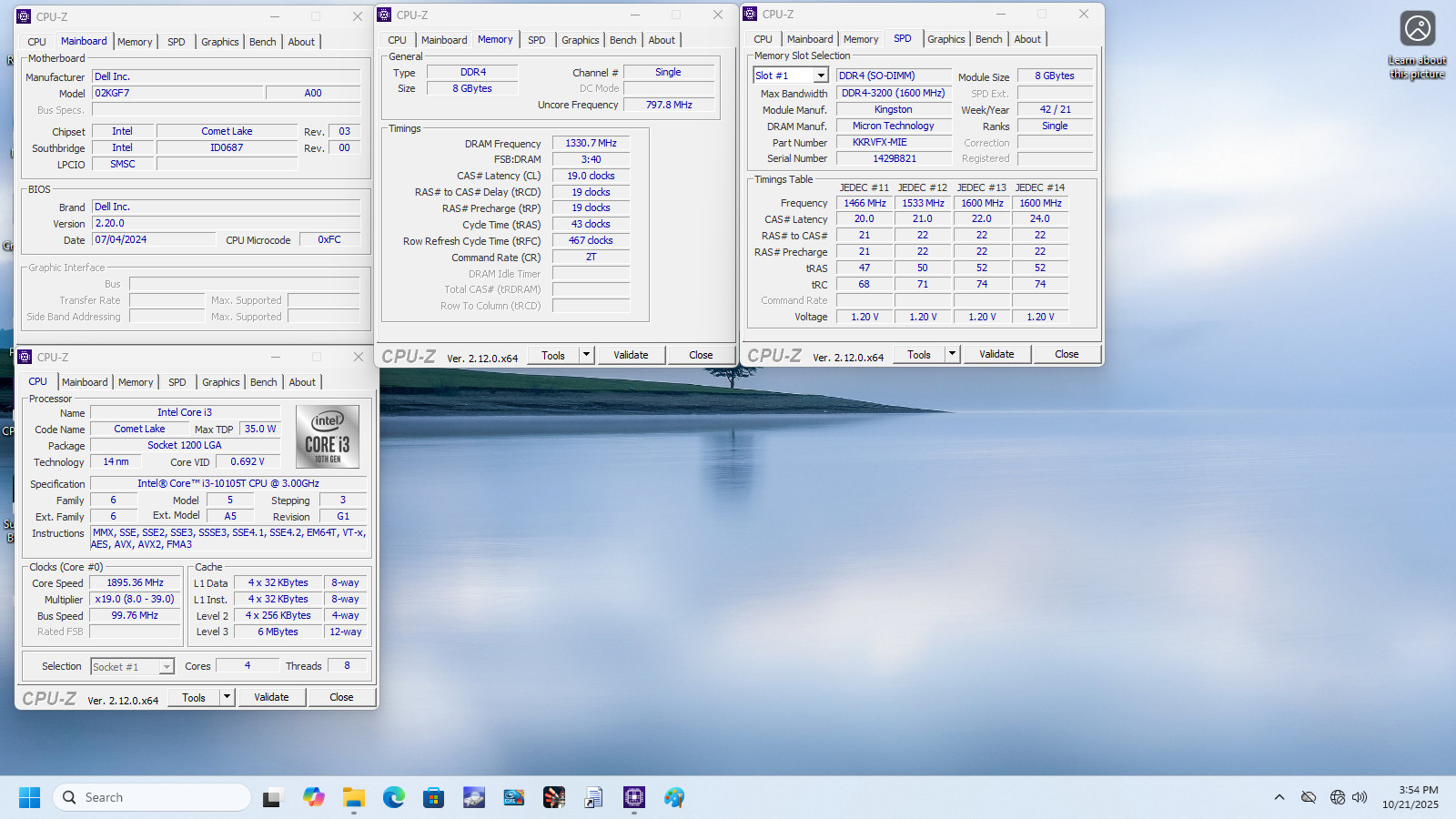The image size is (1456, 819).
Task: Click the Level 3 cache value 6 MBytes
Action: (x=278, y=632)
